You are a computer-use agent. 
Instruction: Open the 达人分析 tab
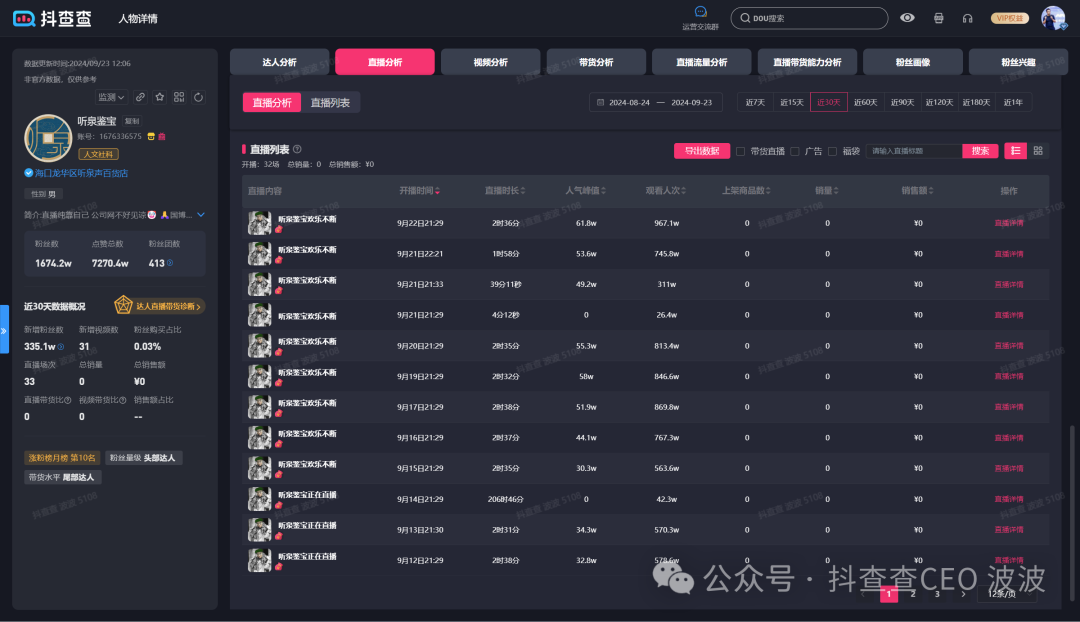click(x=280, y=62)
